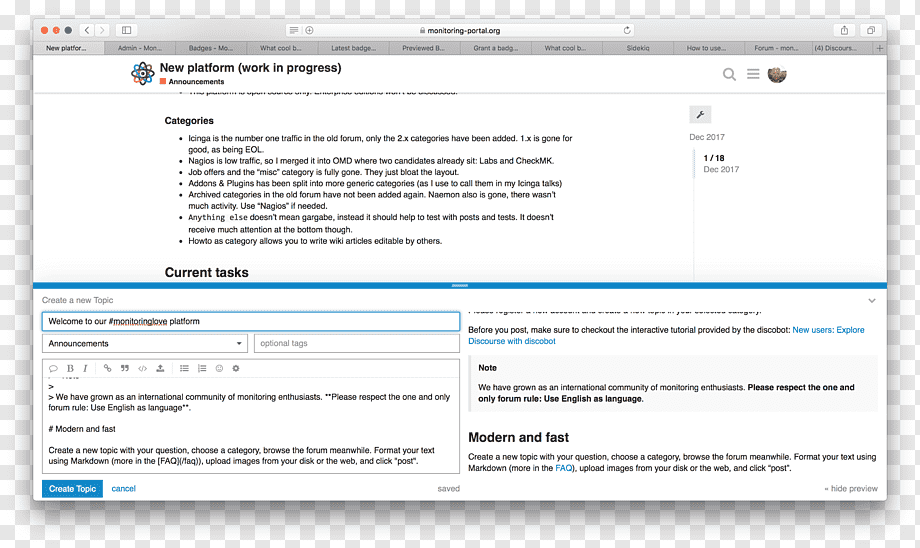The image size is (920, 548).
Task: Click the 'Modern and fast' preview heading
Action: [x=518, y=437]
